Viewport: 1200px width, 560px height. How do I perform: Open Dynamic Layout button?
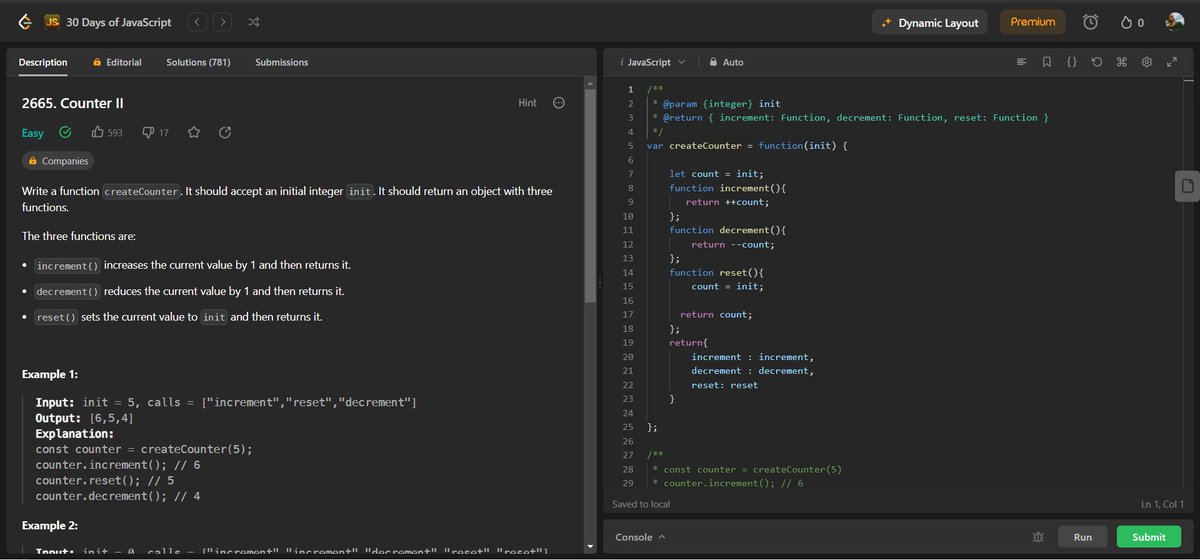(x=931, y=22)
